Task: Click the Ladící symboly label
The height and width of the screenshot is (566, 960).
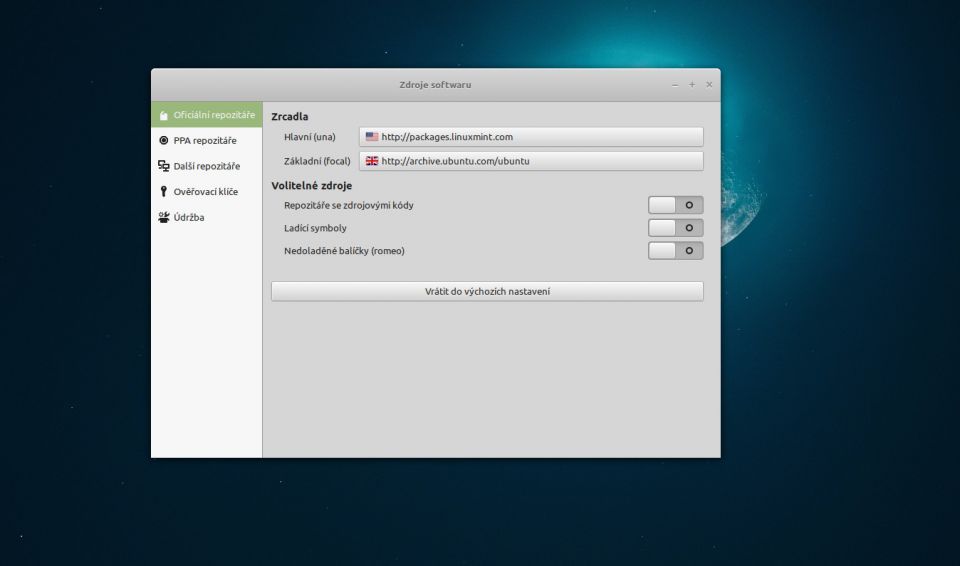Action: (315, 228)
